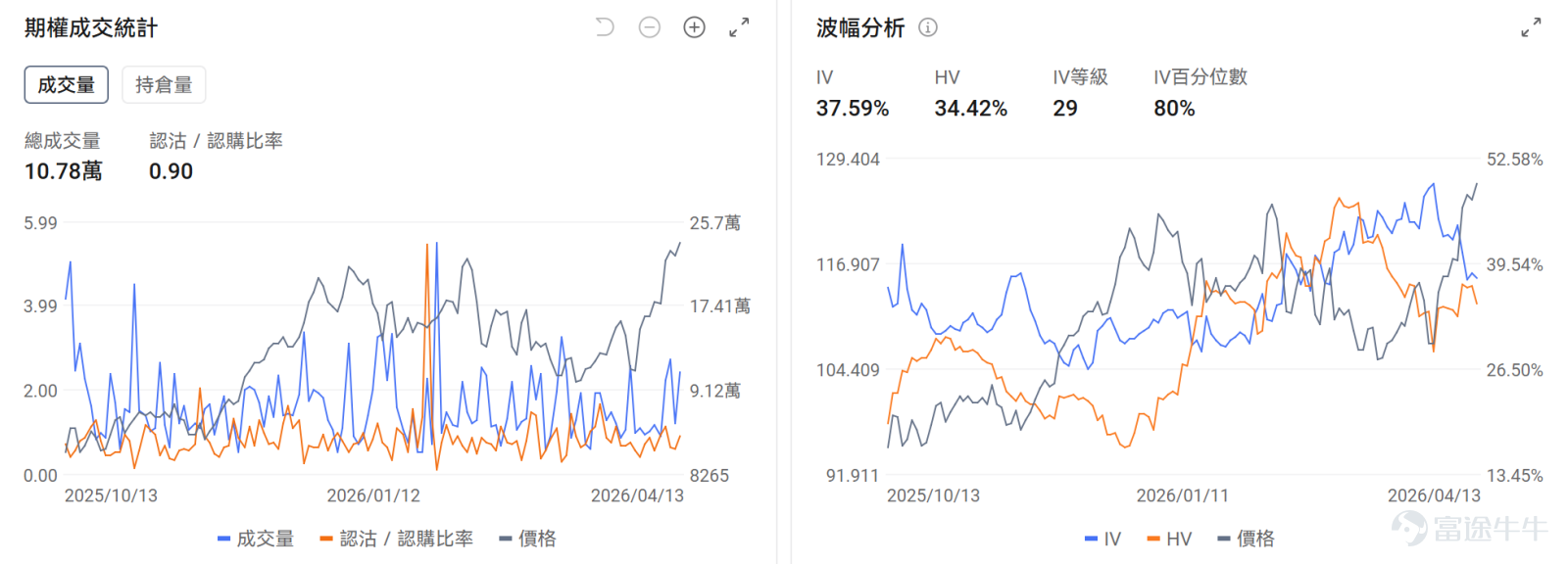Click the 8265 volume axis label
This screenshot has height=564, width=1568.
710,476
